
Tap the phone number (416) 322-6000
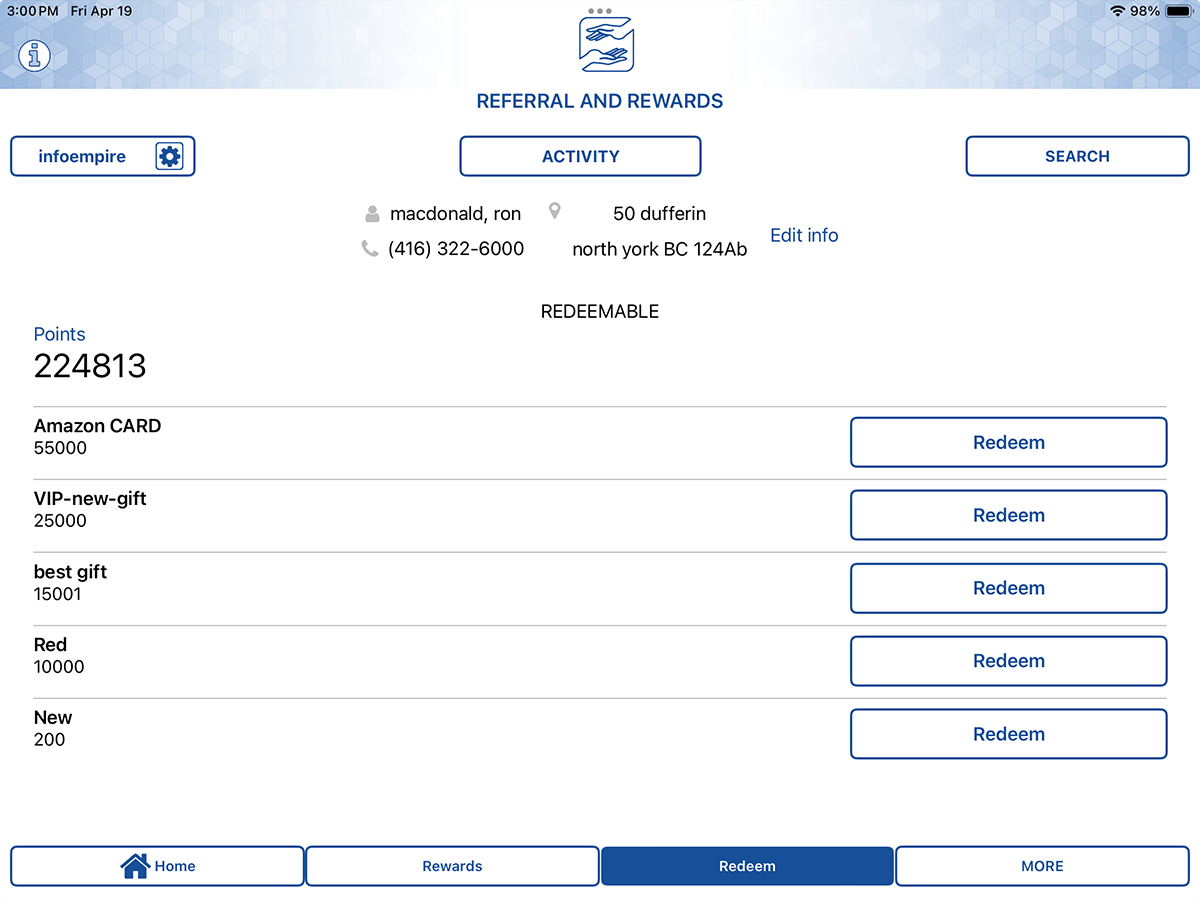(x=456, y=249)
